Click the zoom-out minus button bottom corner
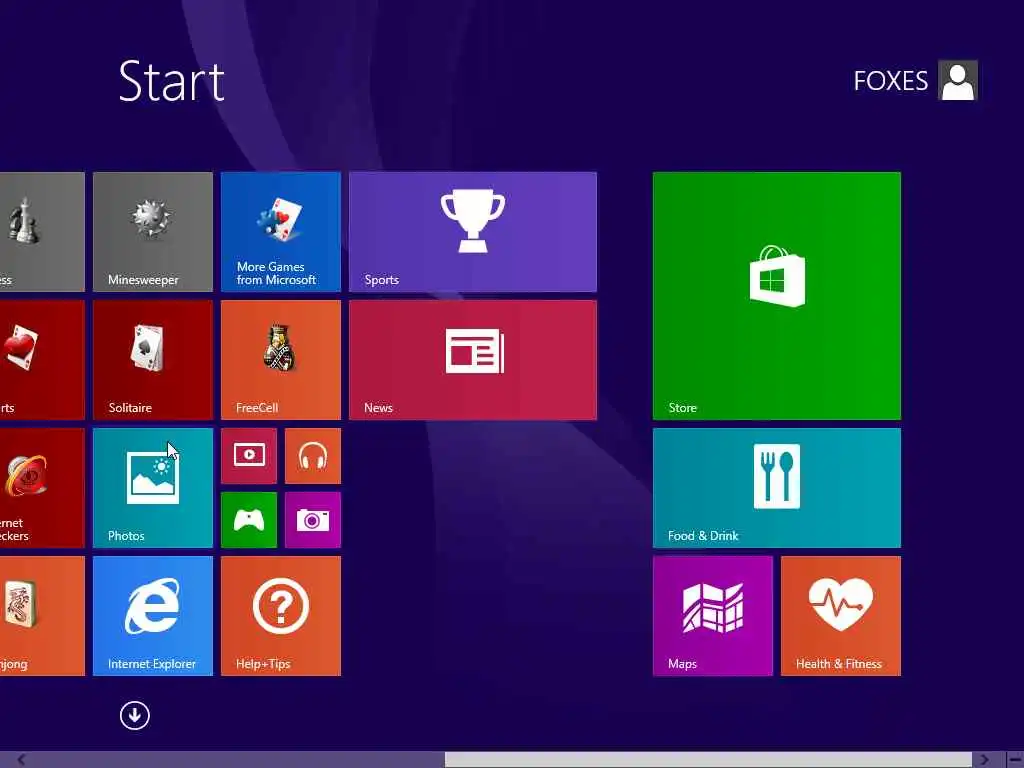Image resolution: width=1024 pixels, height=768 pixels. coord(1016,760)
